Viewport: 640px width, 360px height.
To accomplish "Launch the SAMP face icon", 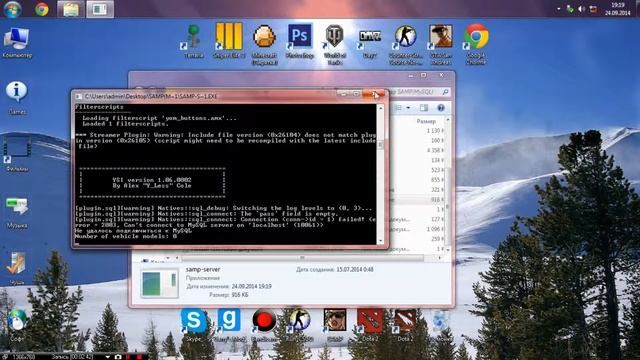I will coord(335,324).
